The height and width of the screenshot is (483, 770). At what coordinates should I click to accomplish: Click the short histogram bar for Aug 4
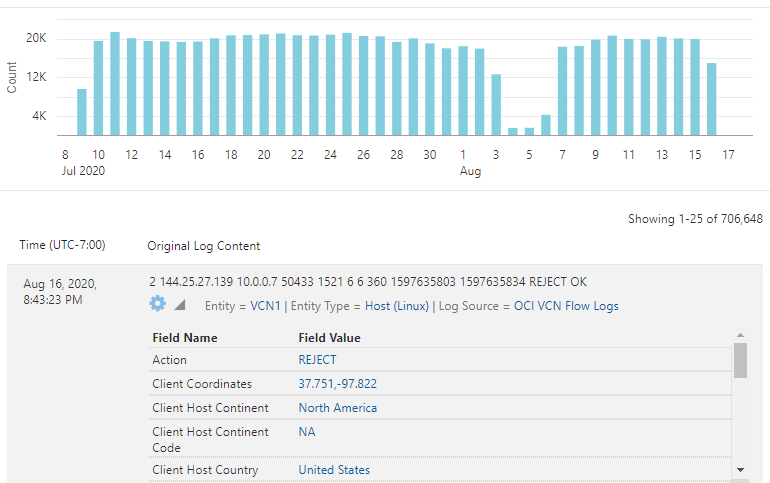tap(513, 131)
